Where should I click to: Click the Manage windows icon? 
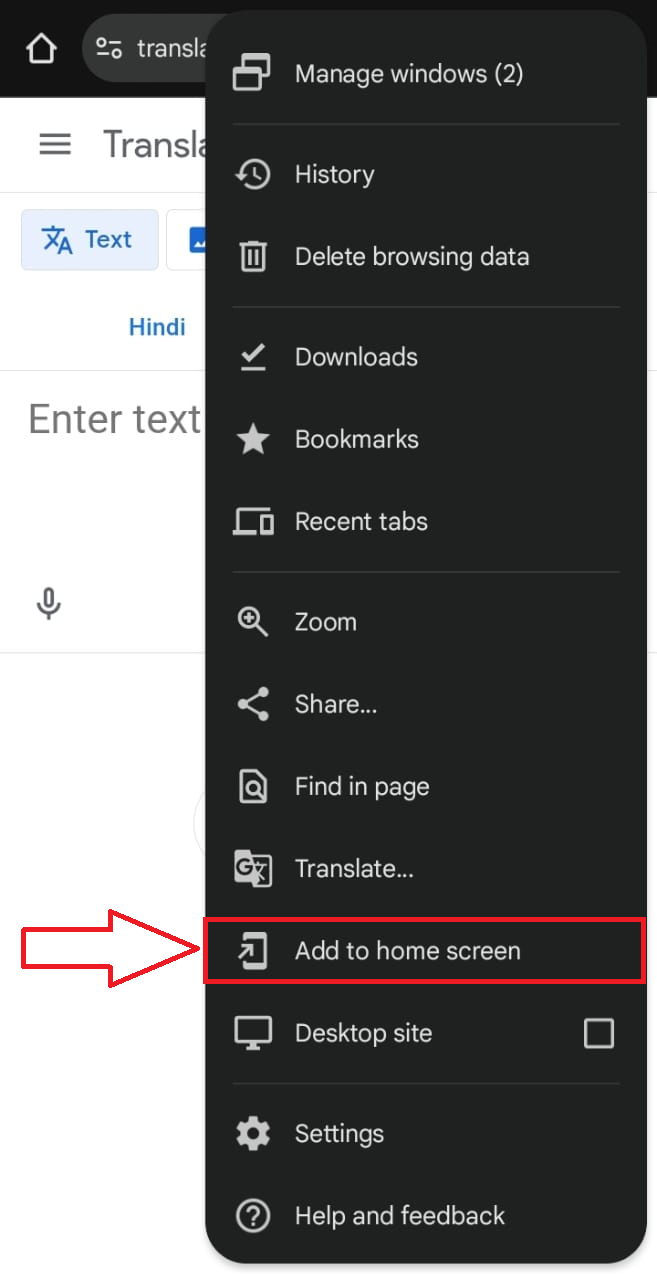[252, 74]
